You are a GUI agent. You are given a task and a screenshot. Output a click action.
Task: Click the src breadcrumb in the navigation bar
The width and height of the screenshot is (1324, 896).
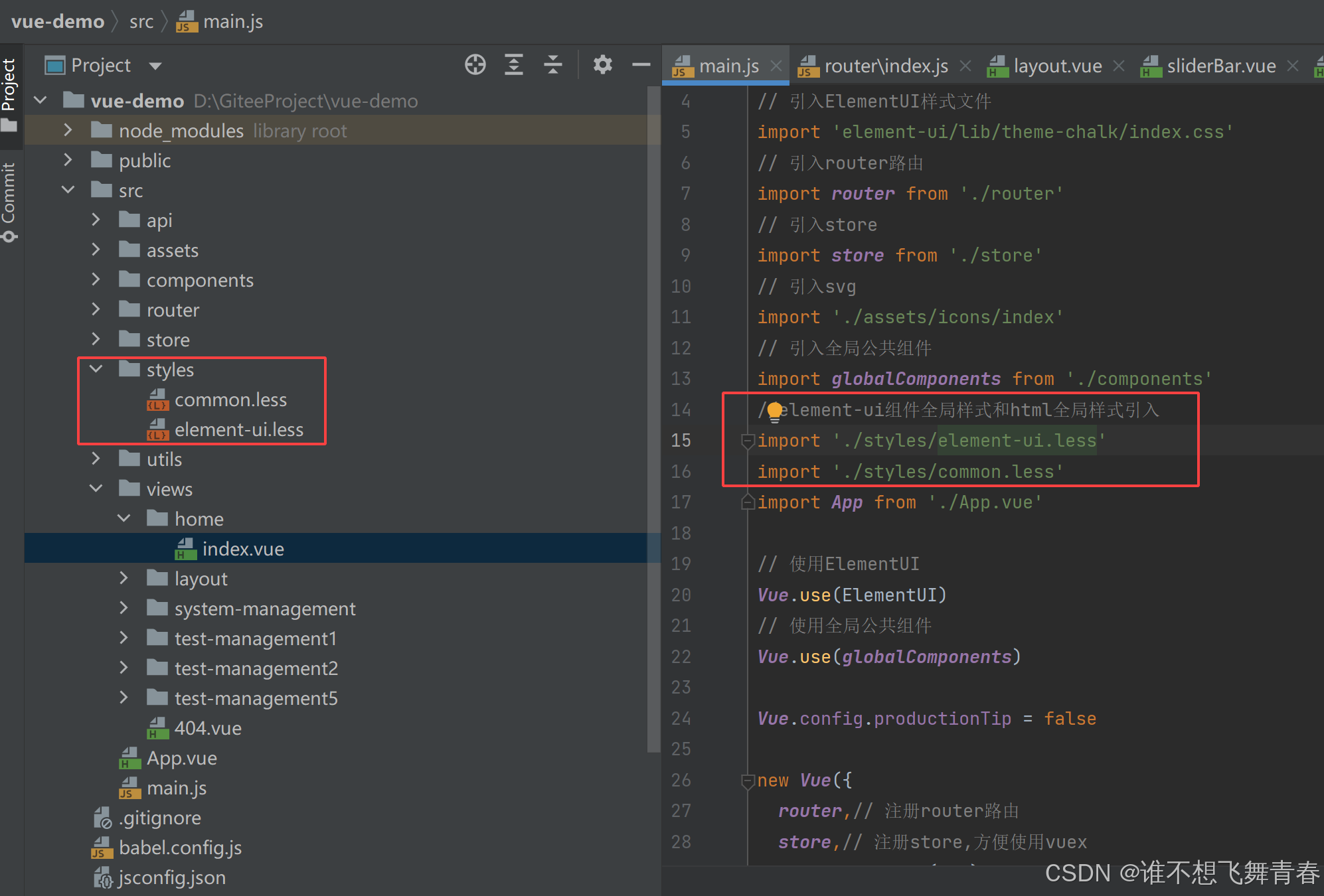(x=141, y=21)
